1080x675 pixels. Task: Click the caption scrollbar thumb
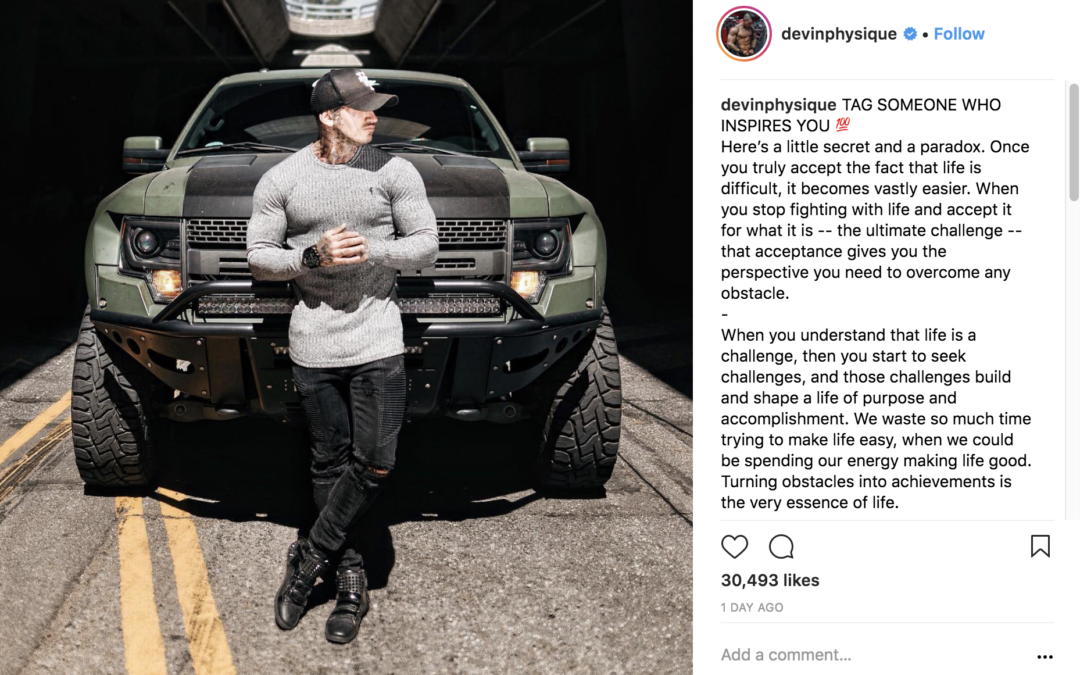tap(1073, 142)
